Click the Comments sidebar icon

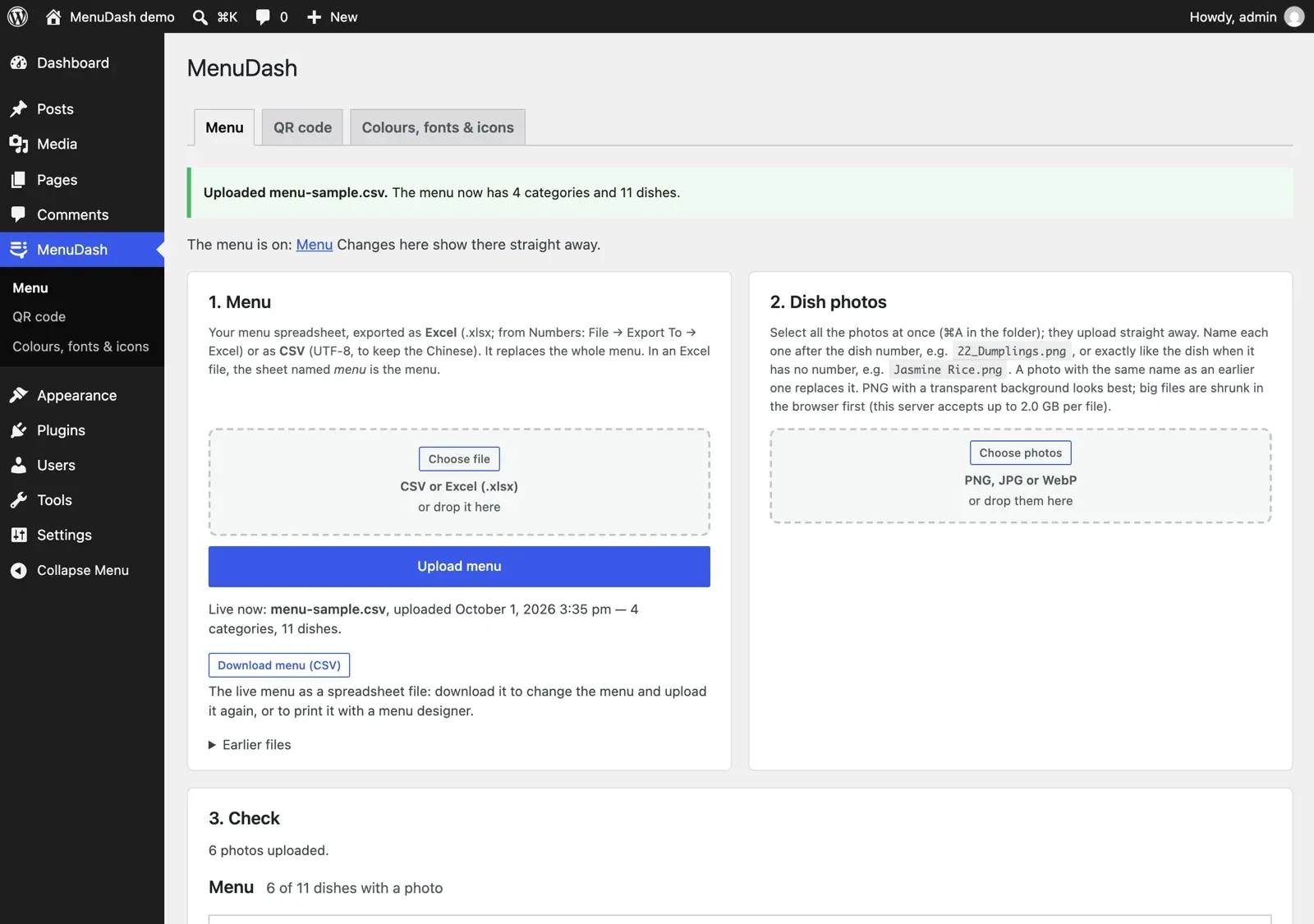click(18, 214)
